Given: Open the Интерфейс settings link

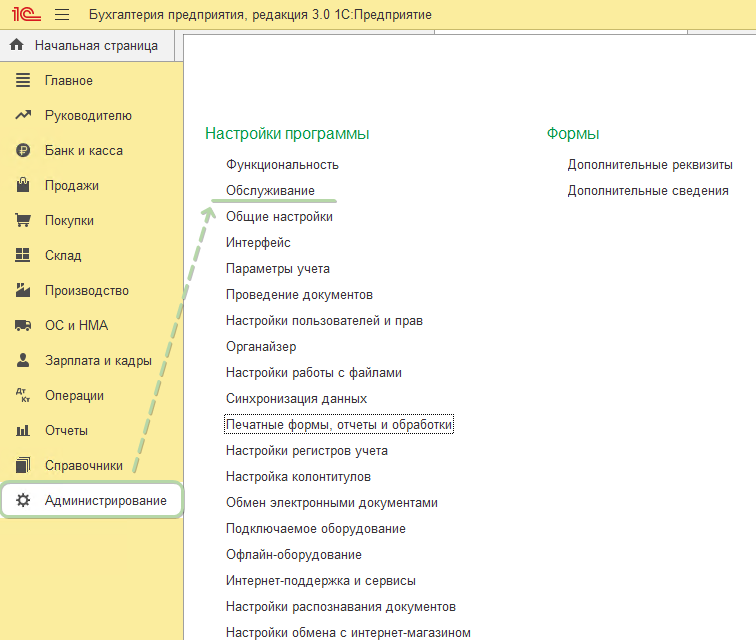Looking at the screenshot, I should (258, 243).
